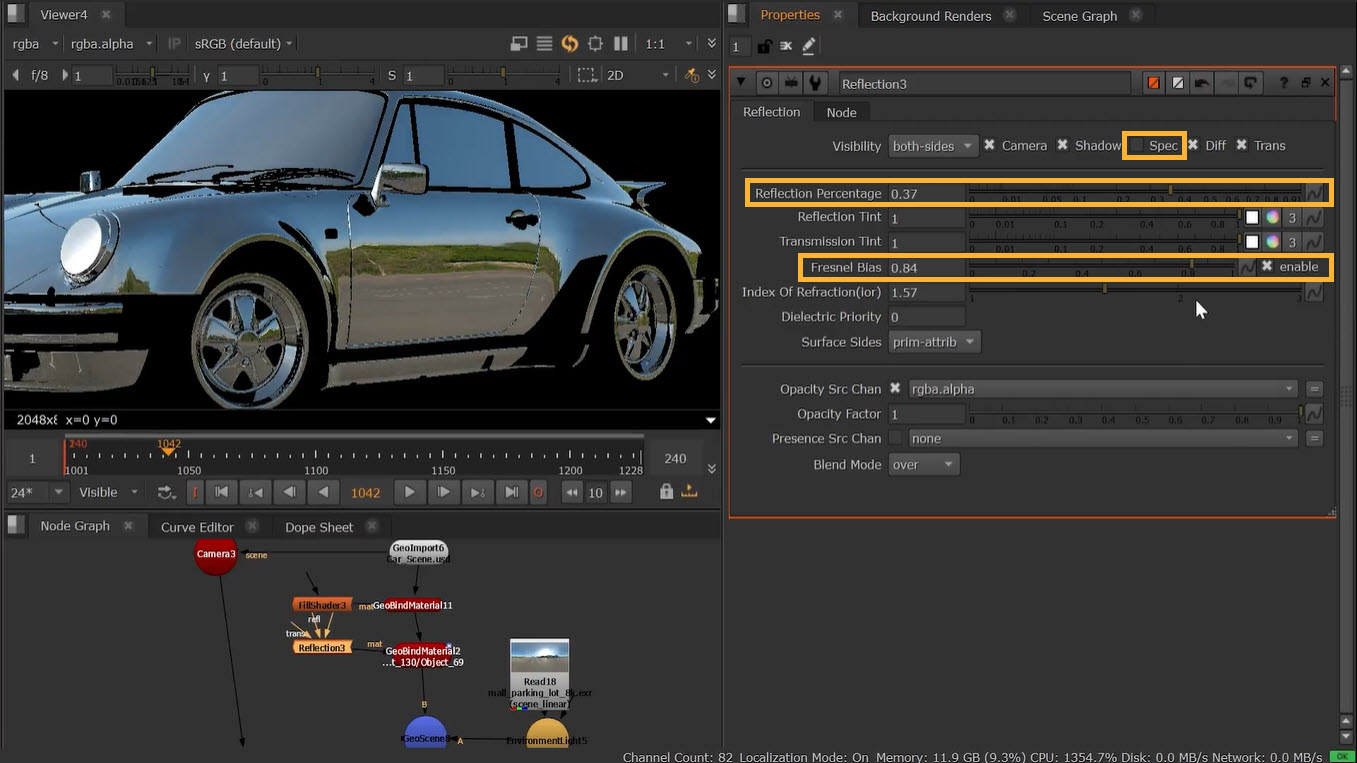Screen dimensions: 1357x763
Task: Switch to the Scene Graph tab
Action: tap(1079, 16)
